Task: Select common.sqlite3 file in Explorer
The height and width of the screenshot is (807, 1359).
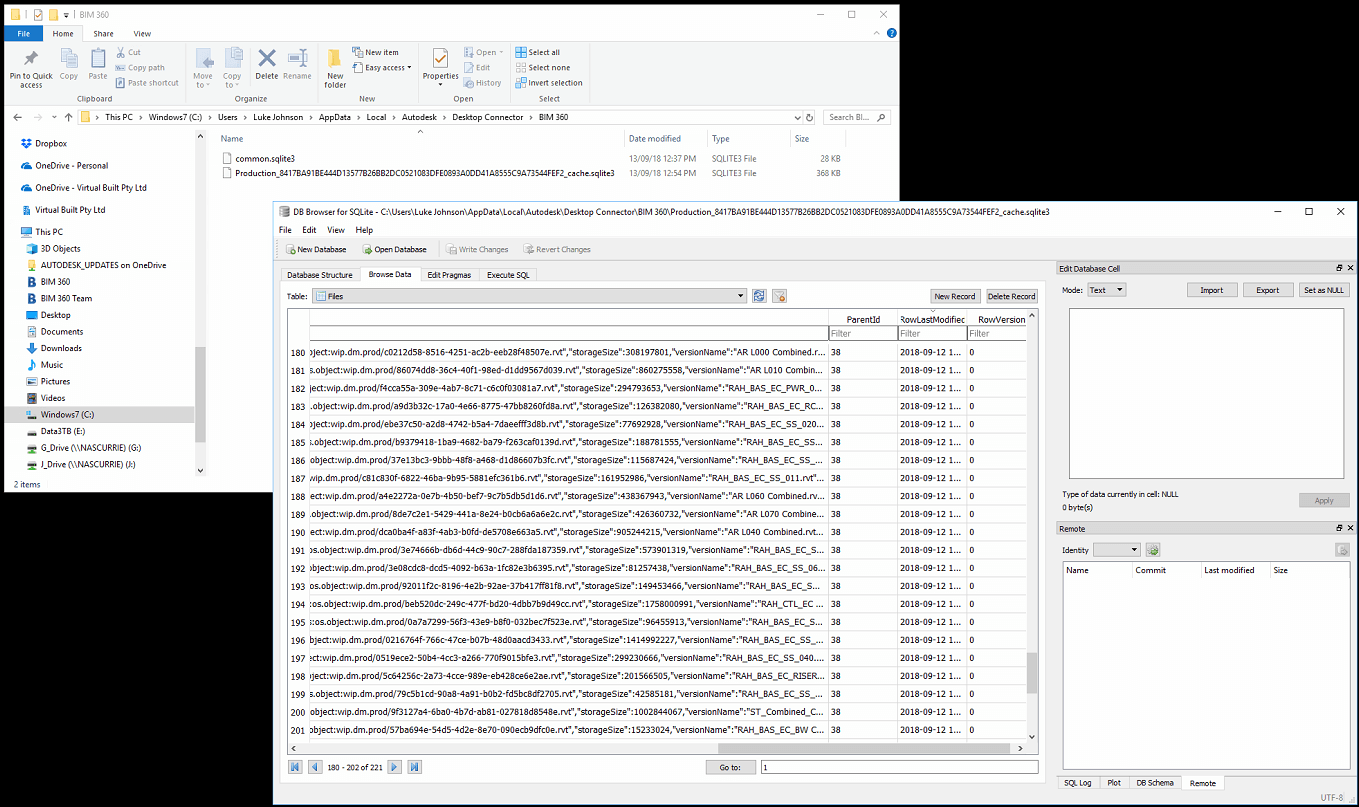Action: 258,158
